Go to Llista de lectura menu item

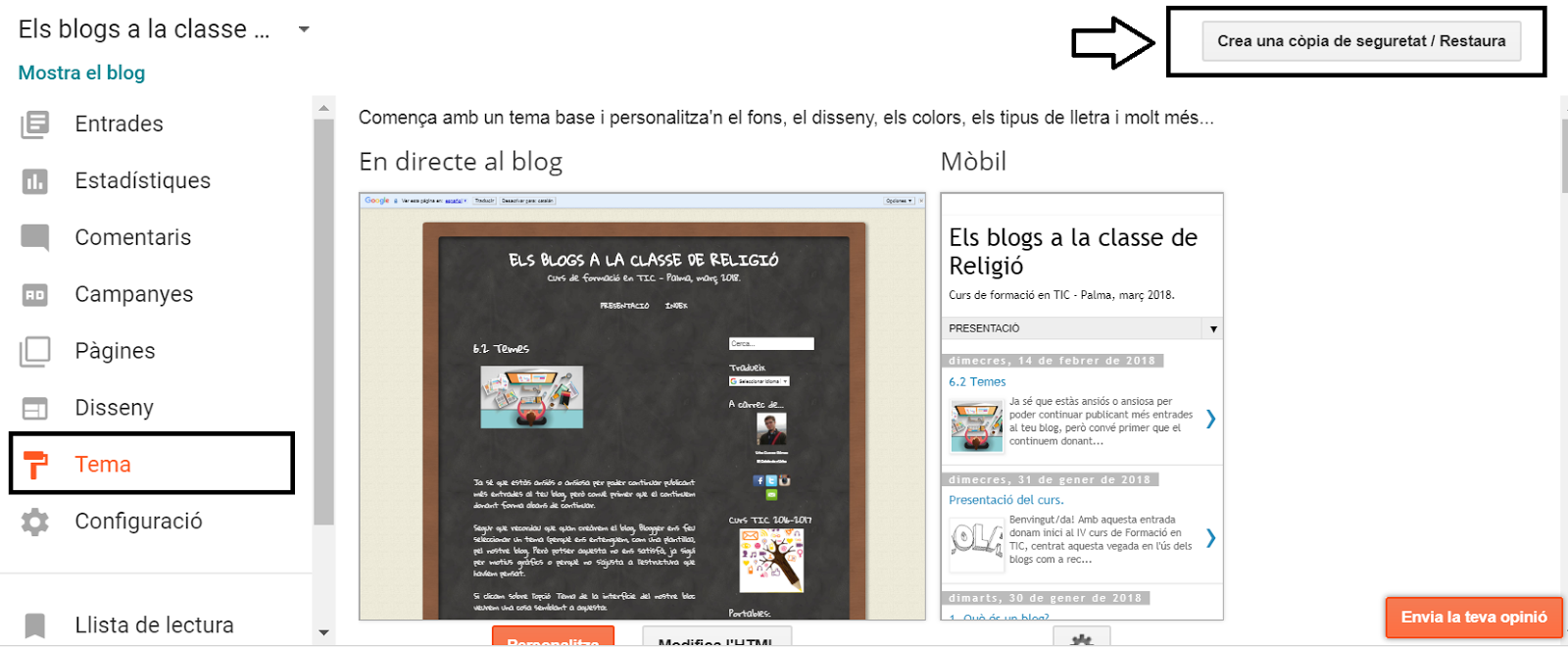155,625
